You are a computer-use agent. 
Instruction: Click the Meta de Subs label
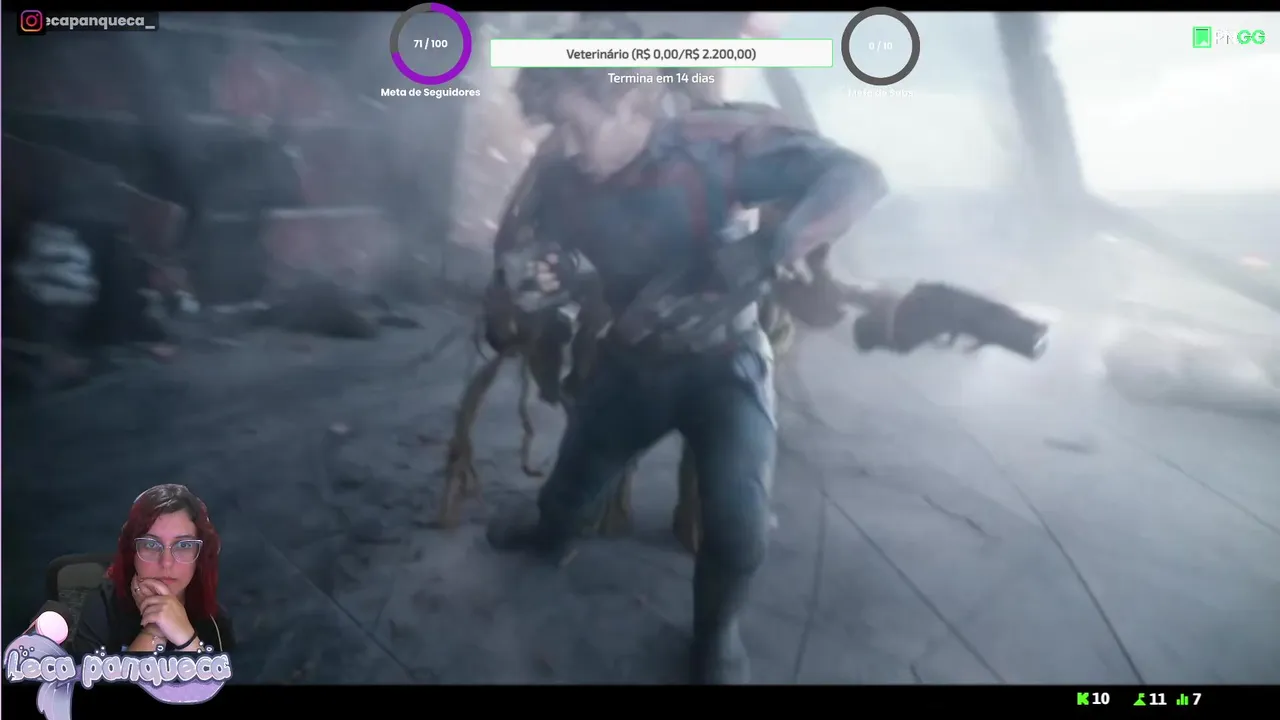(x=880, y=92)
